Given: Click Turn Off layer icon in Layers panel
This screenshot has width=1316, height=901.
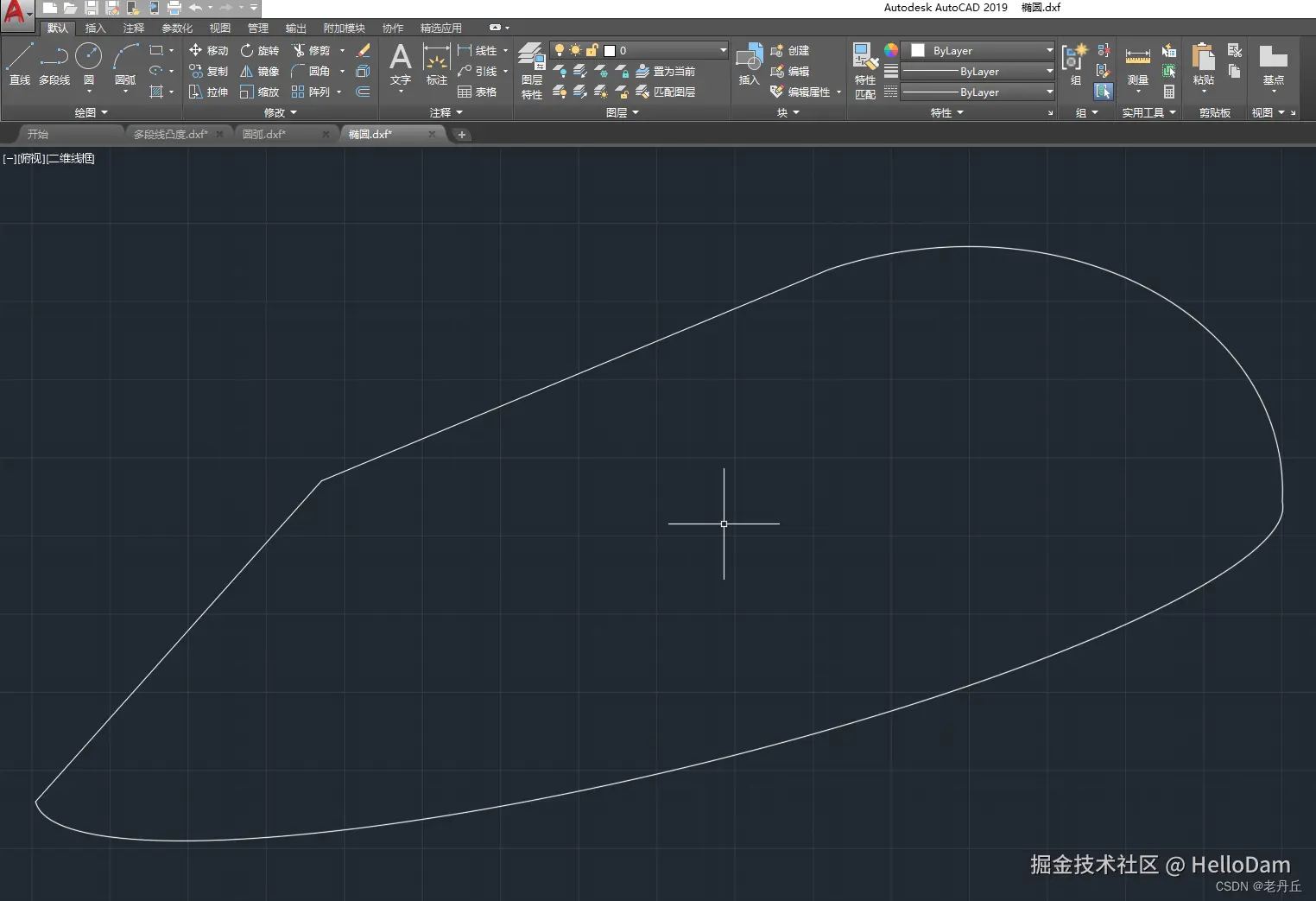Looking at the screenshot, I should pos(560,71).
